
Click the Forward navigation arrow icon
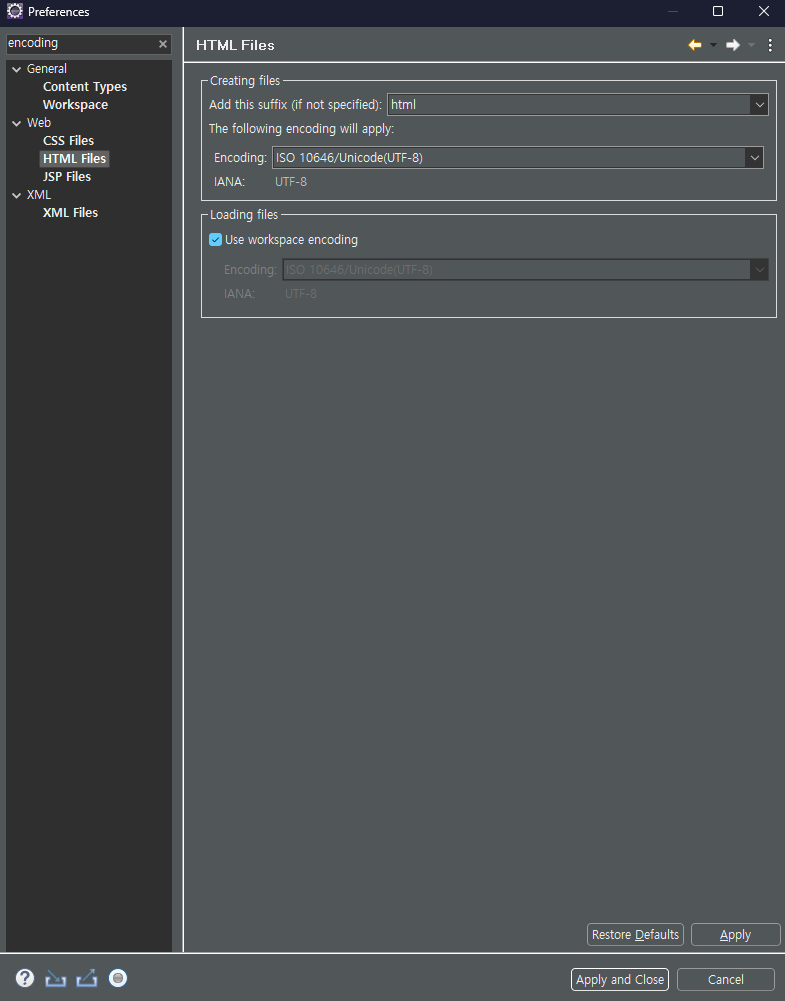(x=733, y=45)
